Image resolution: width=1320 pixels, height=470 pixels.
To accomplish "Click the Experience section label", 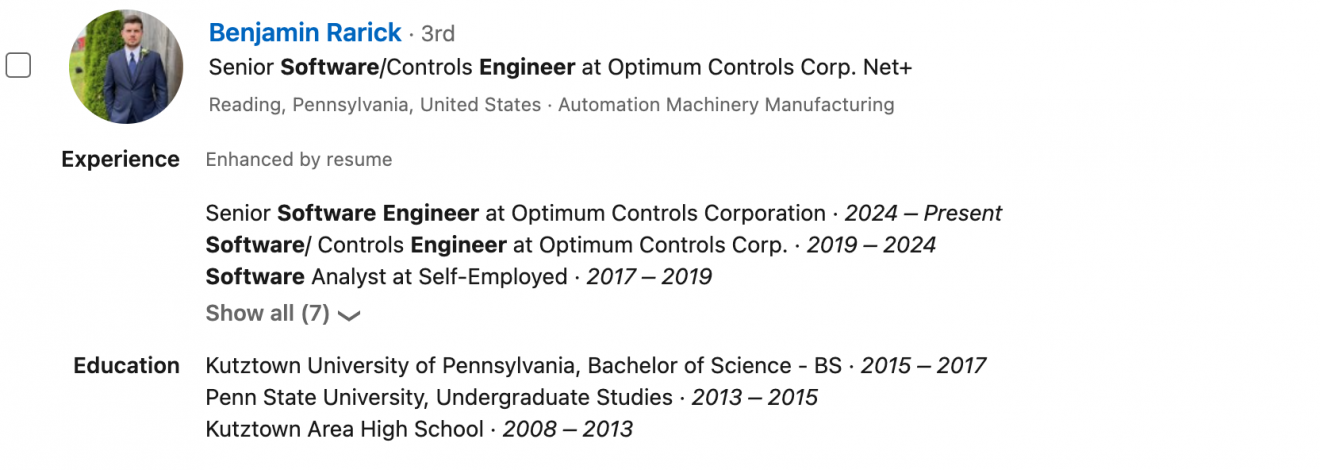I will (x=120, y=160).
